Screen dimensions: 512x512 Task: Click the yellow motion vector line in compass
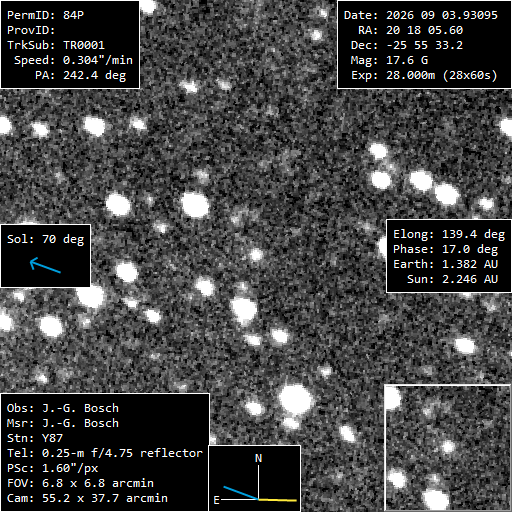[277, 500]
